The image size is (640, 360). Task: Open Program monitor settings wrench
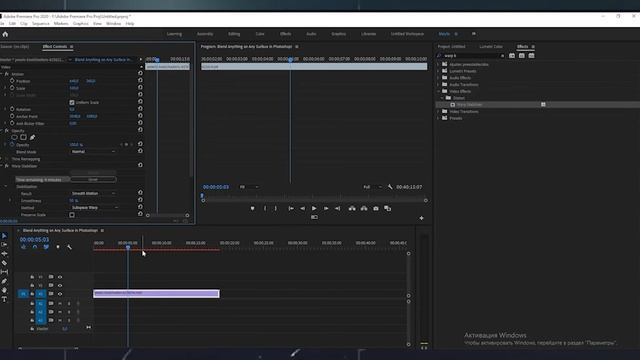click(390, 187)
